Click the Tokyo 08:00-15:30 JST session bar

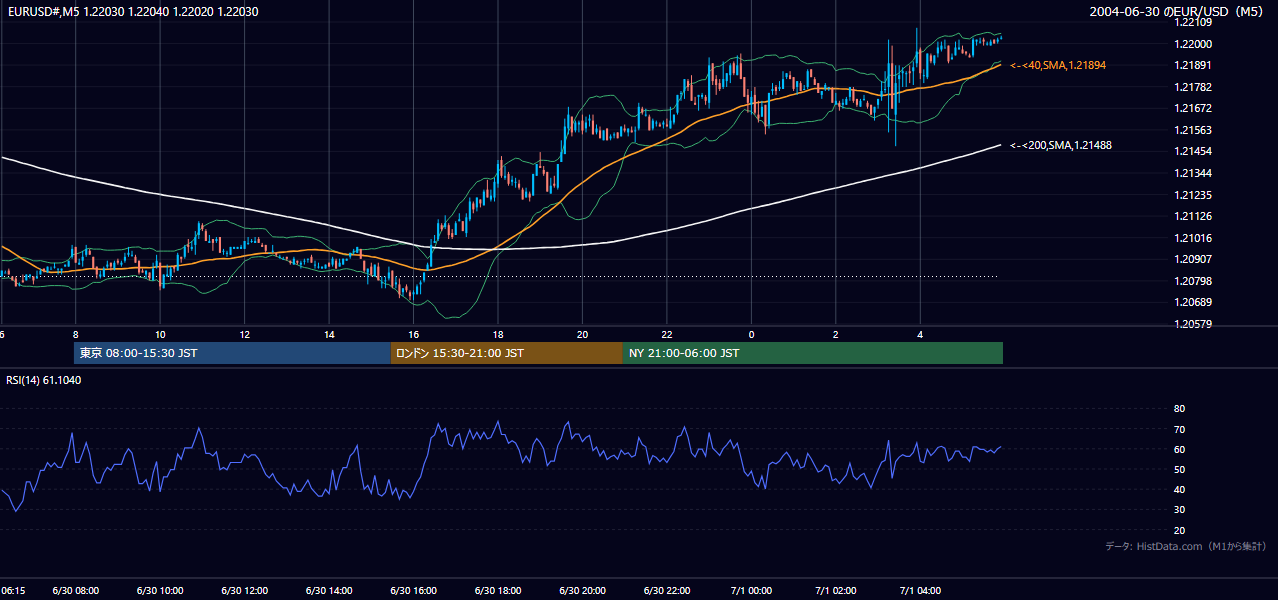point(232,353)
